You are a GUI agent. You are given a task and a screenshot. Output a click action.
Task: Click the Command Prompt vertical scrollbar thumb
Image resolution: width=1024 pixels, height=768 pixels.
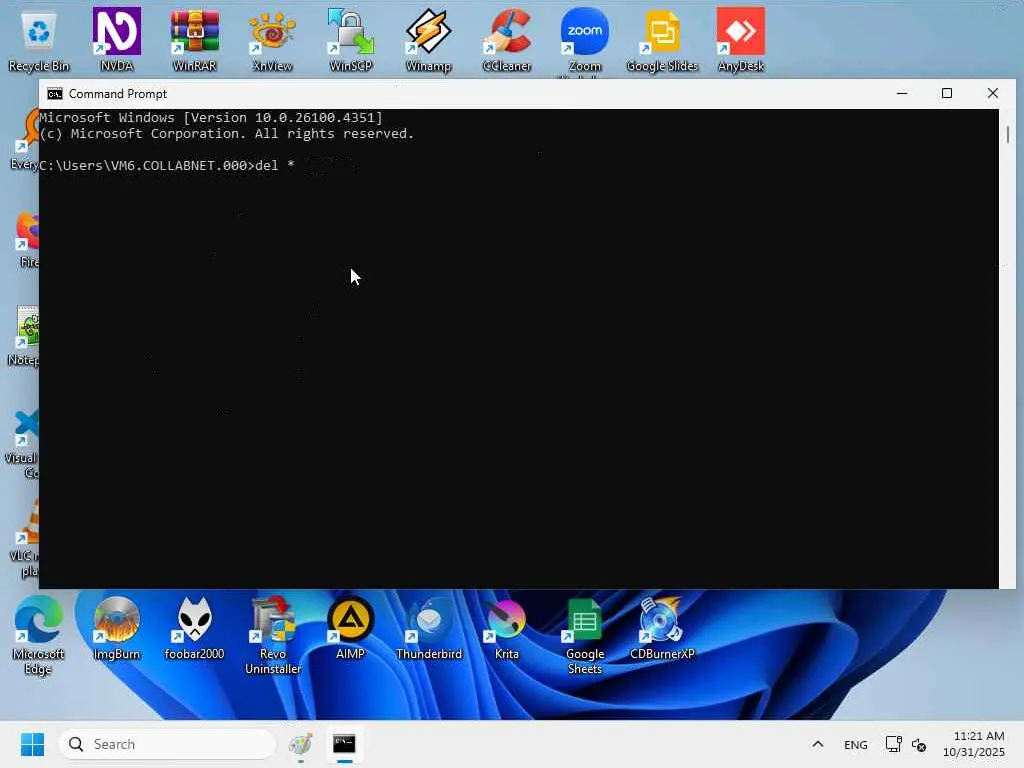(1008, 135)
